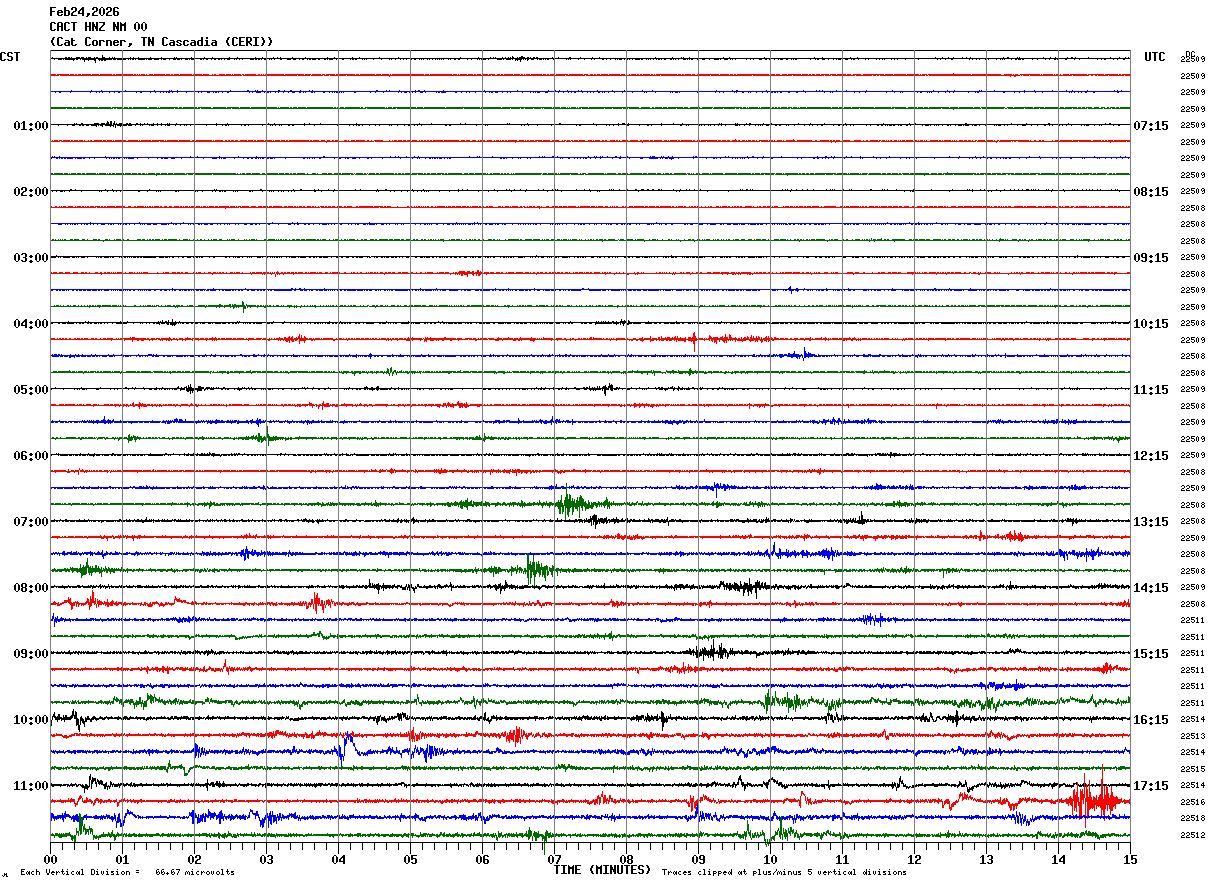Click the 00 minute axis label

click(x=50, y=859)
